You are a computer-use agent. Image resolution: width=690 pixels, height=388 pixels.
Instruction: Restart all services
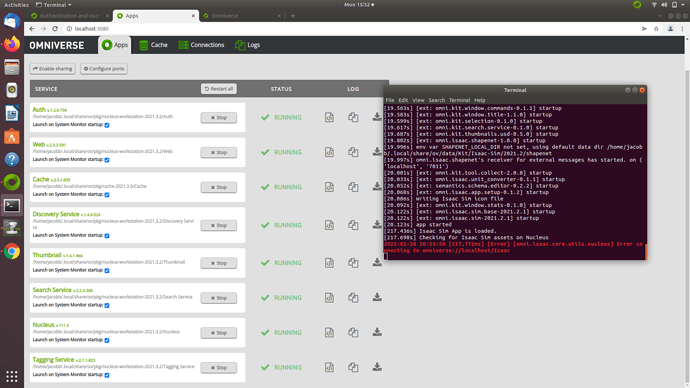pyautogui.click(x=219, y=89)
